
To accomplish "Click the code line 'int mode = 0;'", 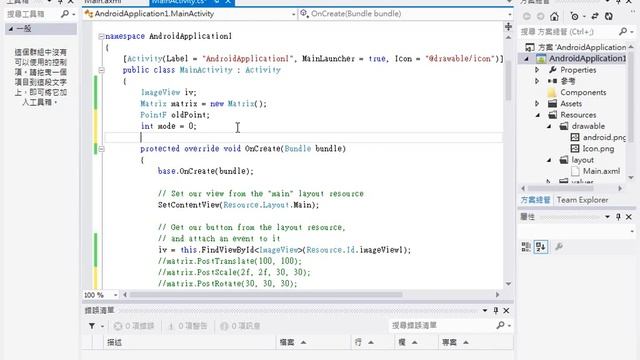I will 169,126.
